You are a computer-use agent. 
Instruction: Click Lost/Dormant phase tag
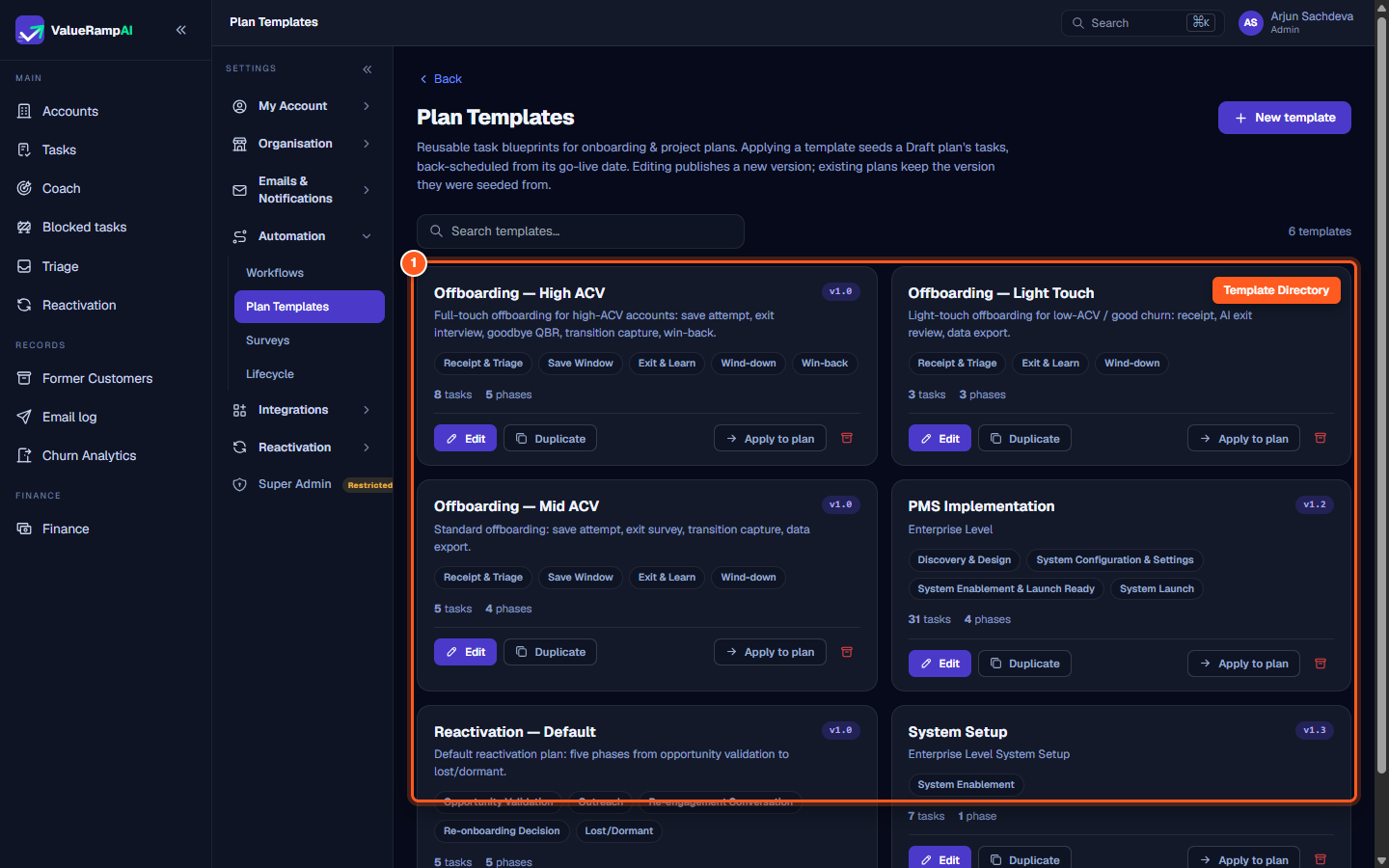click(619, 831)
